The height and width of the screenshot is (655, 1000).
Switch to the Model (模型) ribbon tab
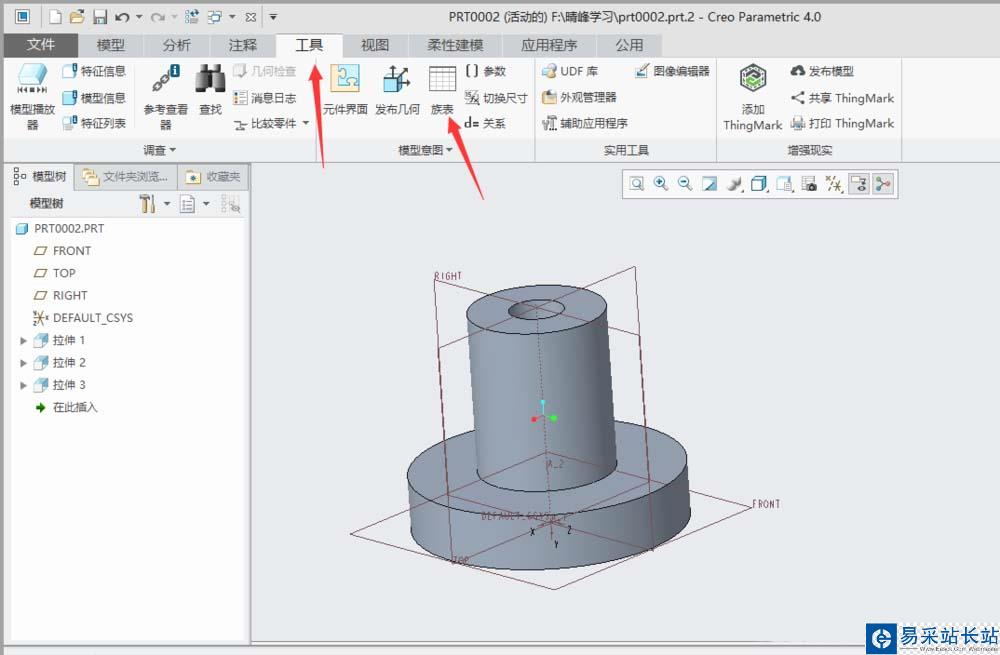(110, 45)
